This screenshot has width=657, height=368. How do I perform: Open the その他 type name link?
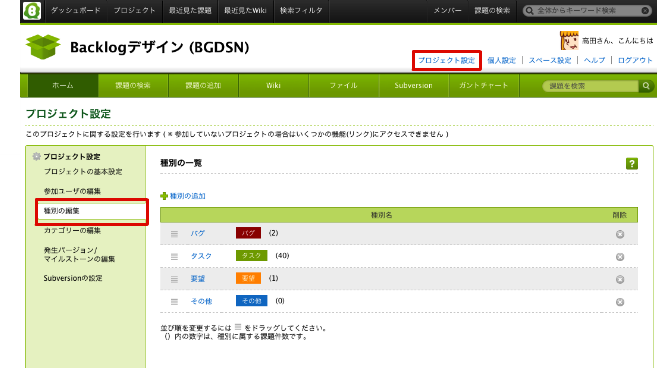click(202, 301)
